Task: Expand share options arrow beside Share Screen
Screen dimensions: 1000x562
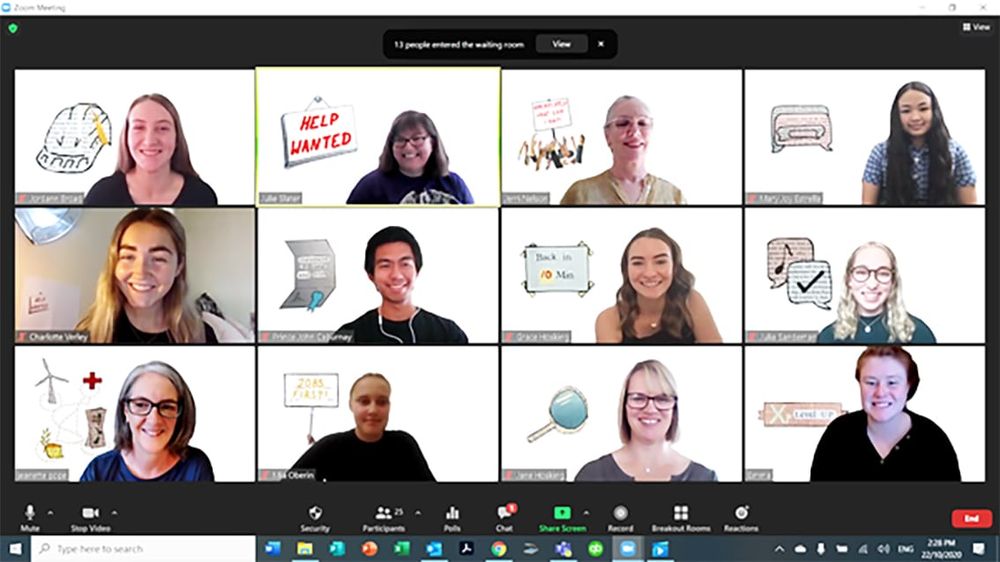Action: 585,512
